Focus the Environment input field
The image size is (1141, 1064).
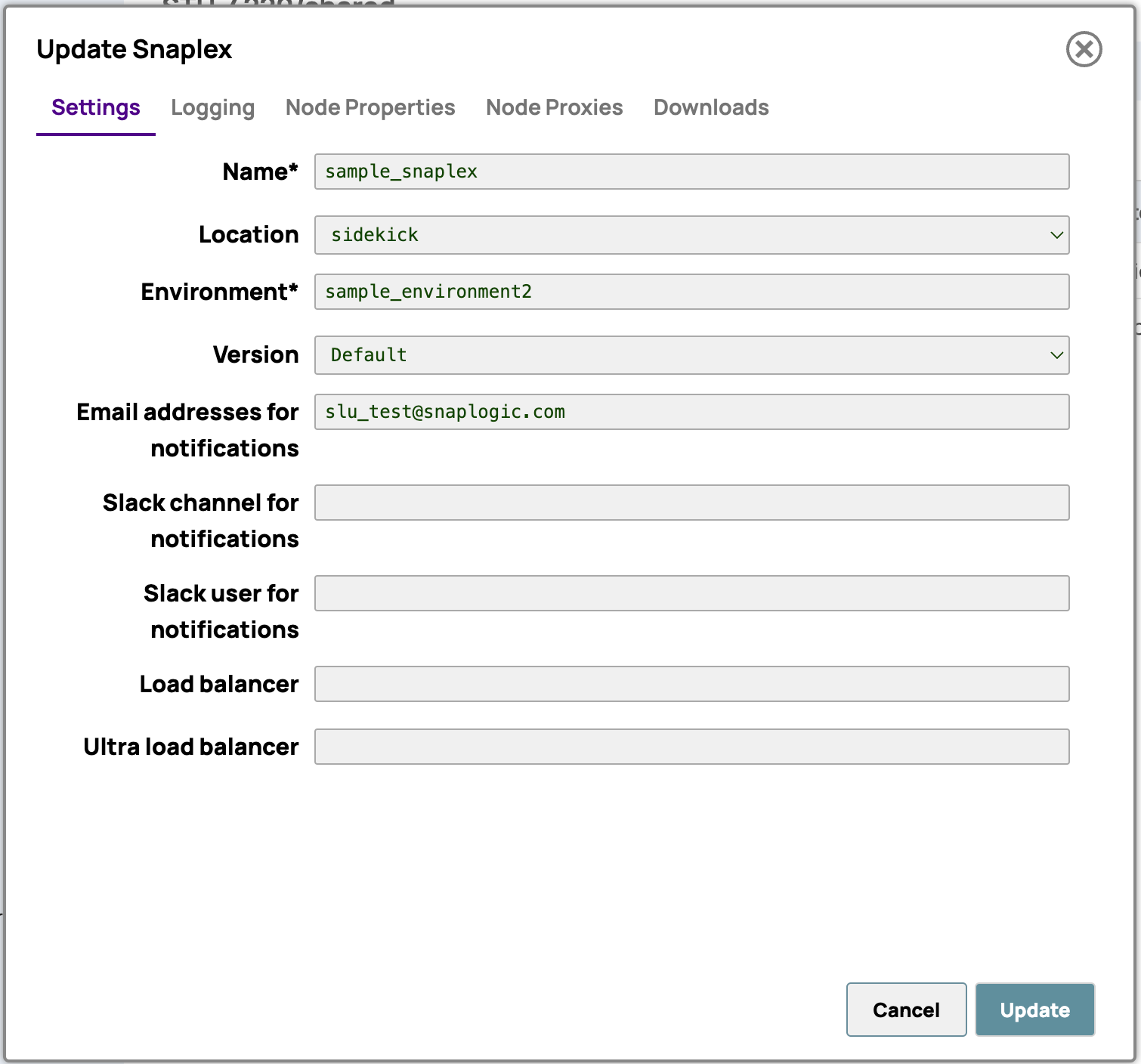(x=691, y=292)
